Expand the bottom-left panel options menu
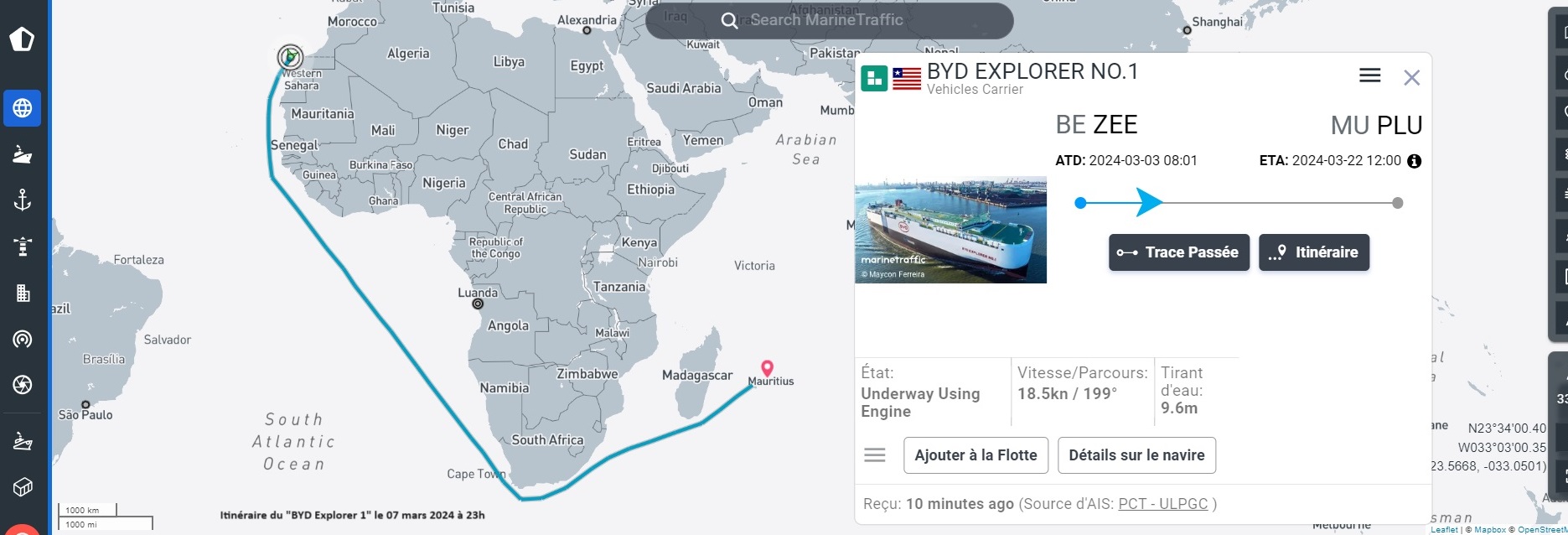 pyautogui.click(x=875, y=455)
